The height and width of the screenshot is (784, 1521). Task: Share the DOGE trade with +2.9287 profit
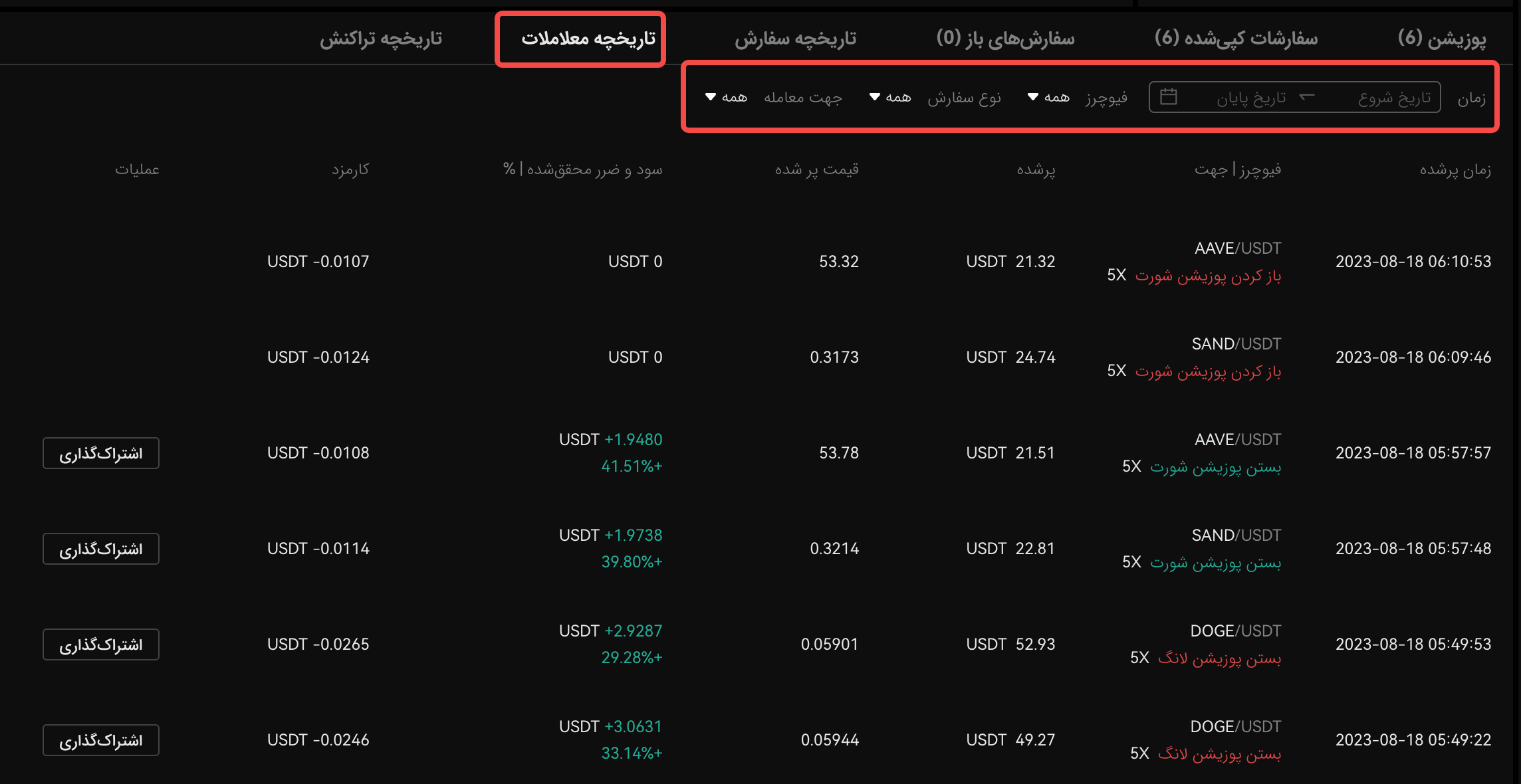click(101, 644)
